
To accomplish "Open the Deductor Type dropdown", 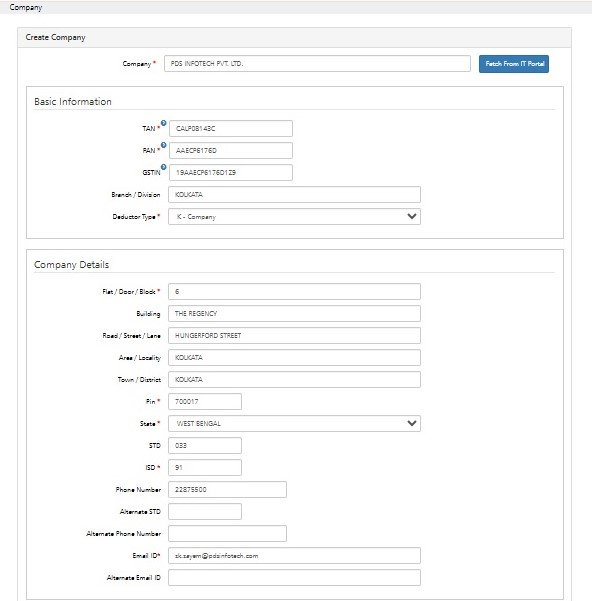I will coord(294,217).
